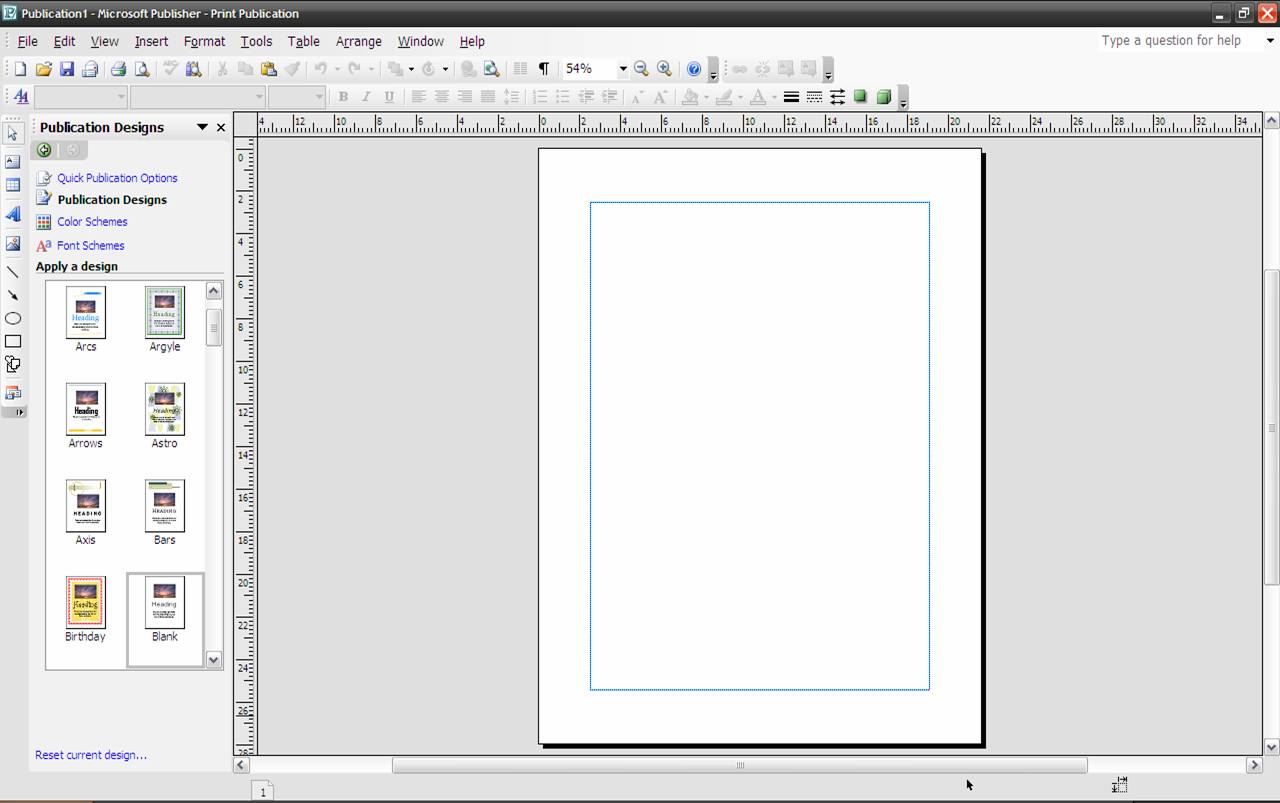Viewport: 1280px width, 803px height.
Task: Open the Publication Designs task pane menu arrow
Action: click(202, 127)
